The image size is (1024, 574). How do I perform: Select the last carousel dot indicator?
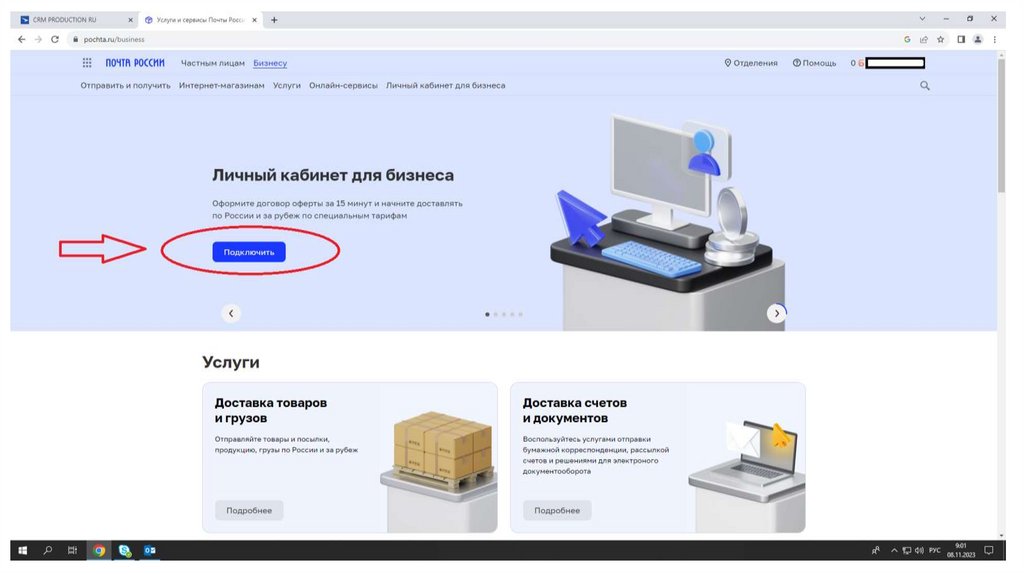click(x=520, y=314)
